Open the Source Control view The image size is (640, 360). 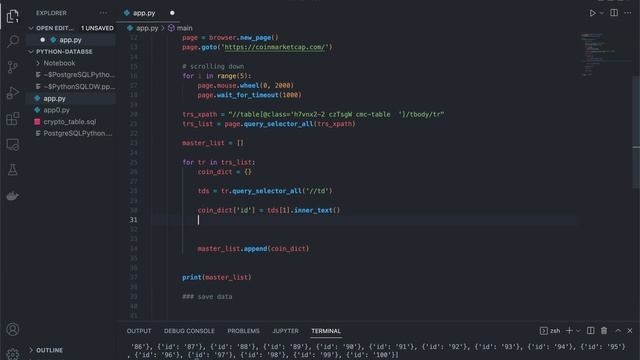[13, 67]
